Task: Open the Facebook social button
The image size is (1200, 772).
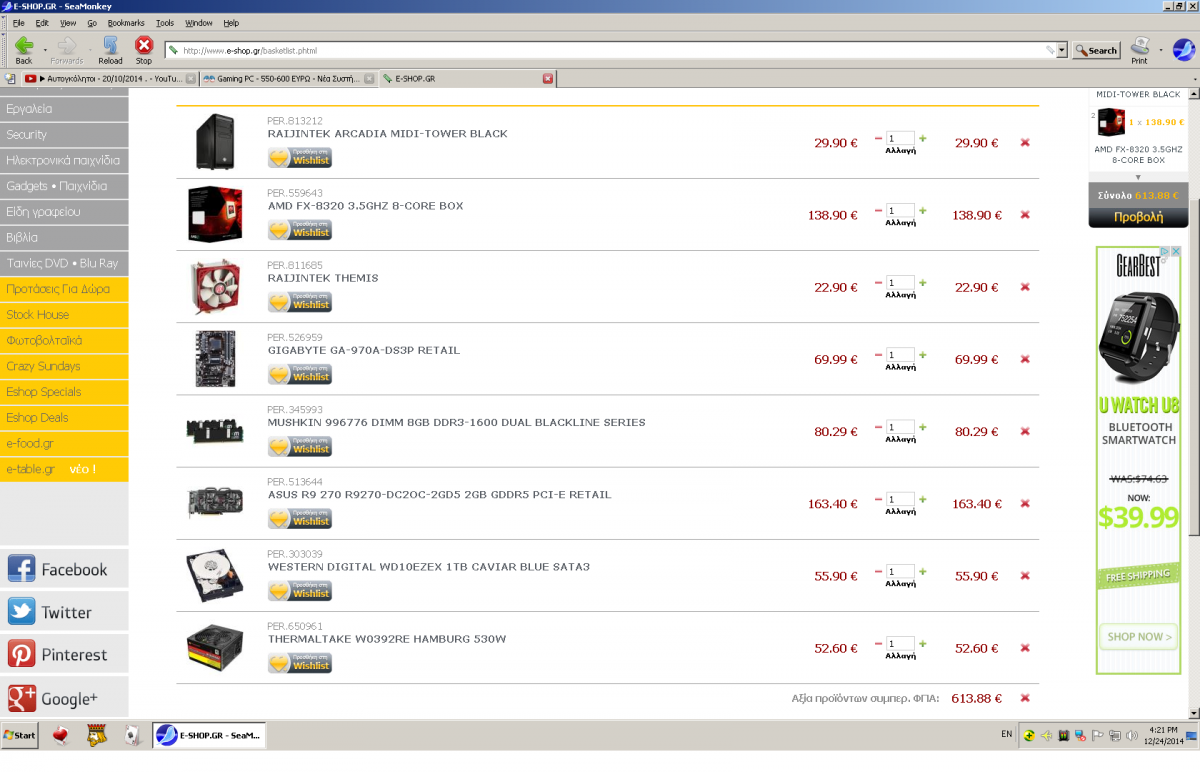Action: coord(64,568)
